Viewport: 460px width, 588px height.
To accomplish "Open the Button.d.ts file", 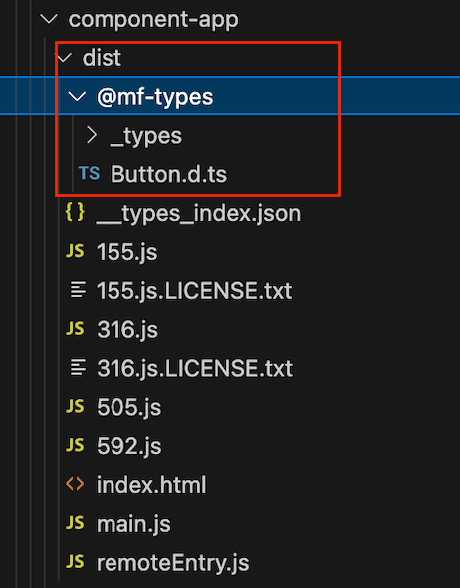I will [169, 174].
